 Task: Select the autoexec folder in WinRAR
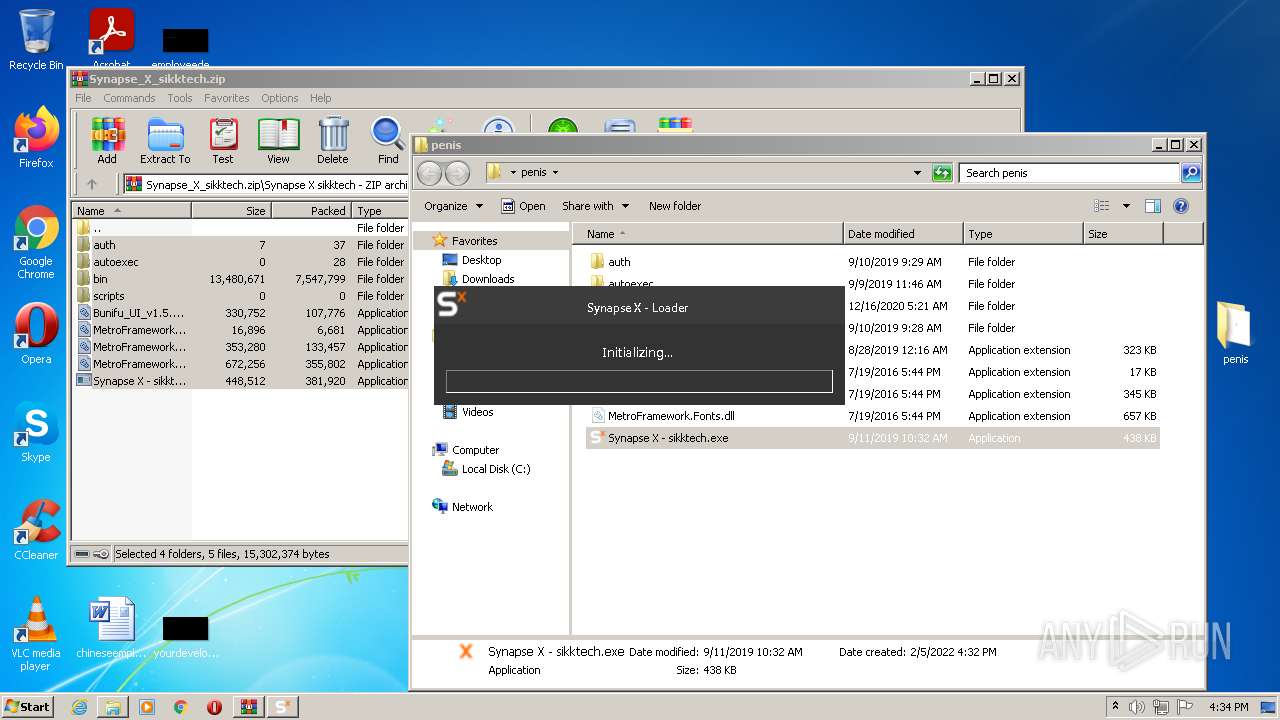pos(116,262)
